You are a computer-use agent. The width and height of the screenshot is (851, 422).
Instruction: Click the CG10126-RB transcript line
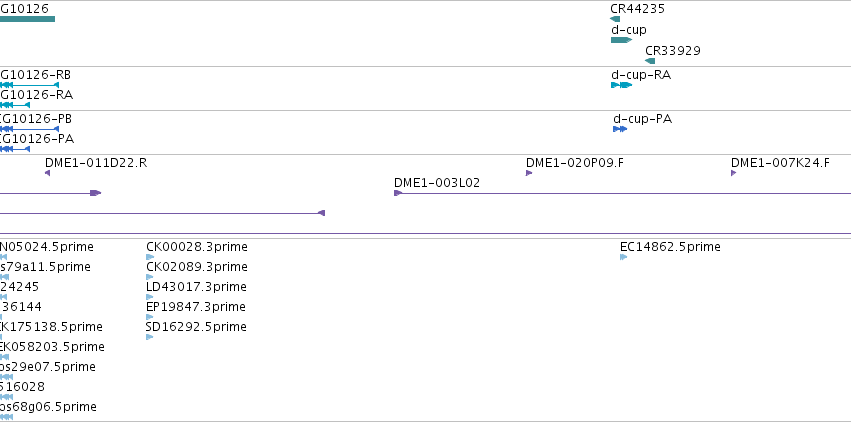click(x=29, y=85)
